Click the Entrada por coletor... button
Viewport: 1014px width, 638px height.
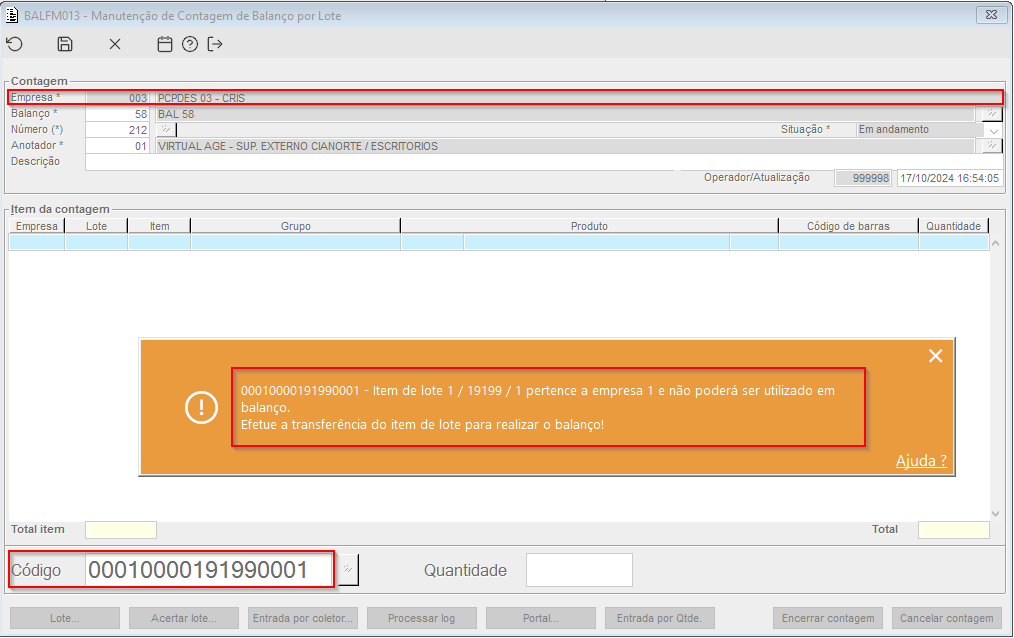[x=303, y=618]
